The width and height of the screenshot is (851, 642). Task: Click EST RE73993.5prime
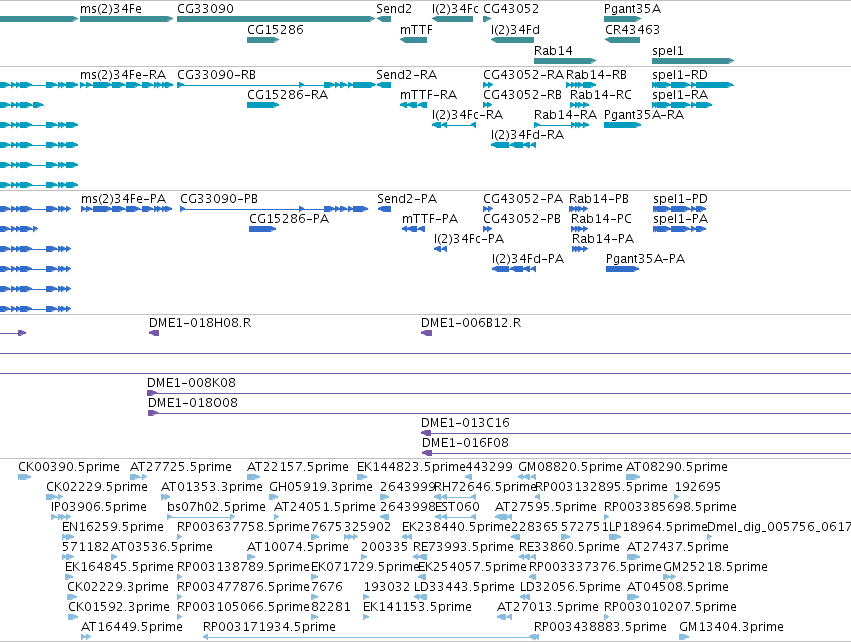click(x=463, y=548)
